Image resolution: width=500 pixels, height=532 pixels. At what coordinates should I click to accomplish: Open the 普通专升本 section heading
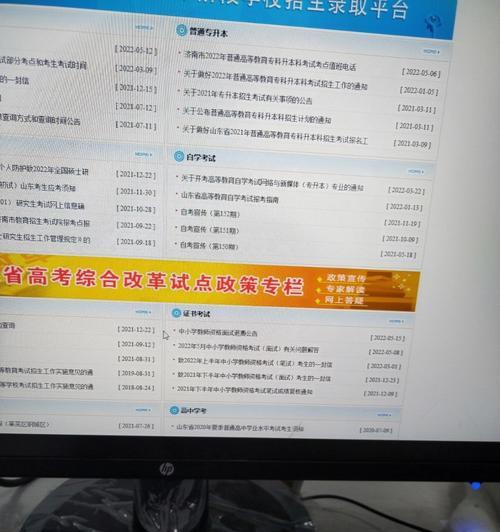pos(208,33)
